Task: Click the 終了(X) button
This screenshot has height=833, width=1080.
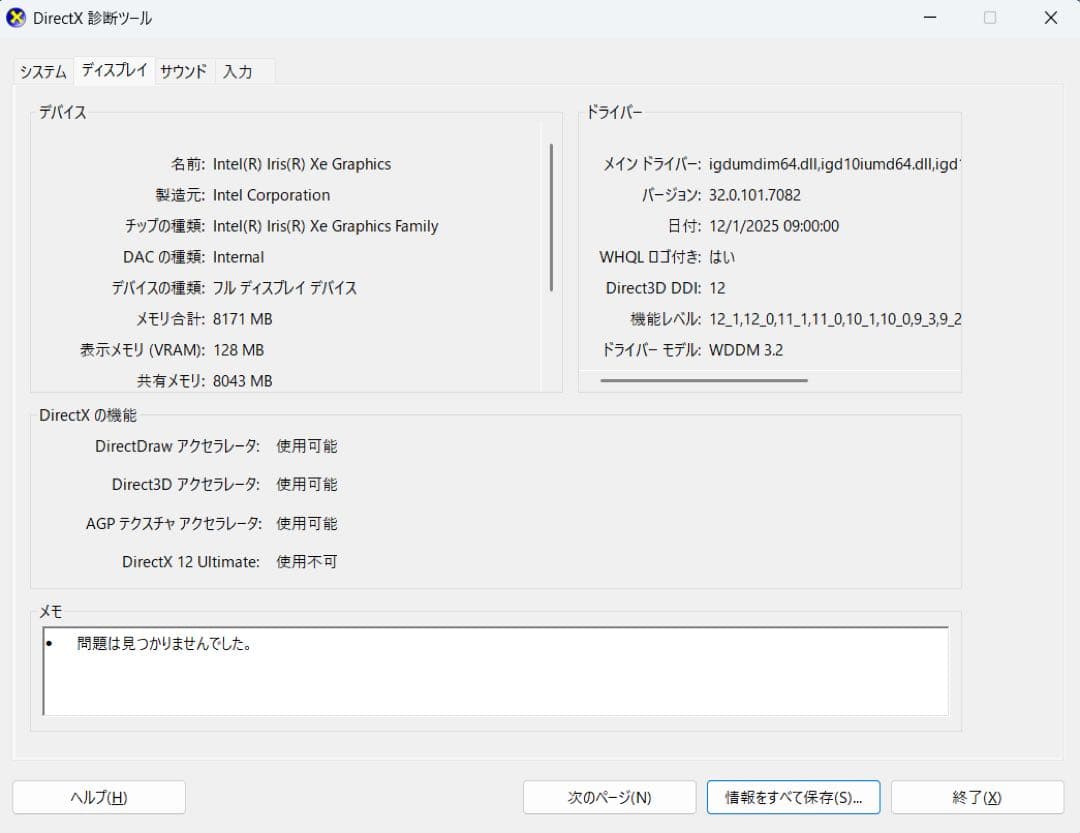Action: point(977,797)
